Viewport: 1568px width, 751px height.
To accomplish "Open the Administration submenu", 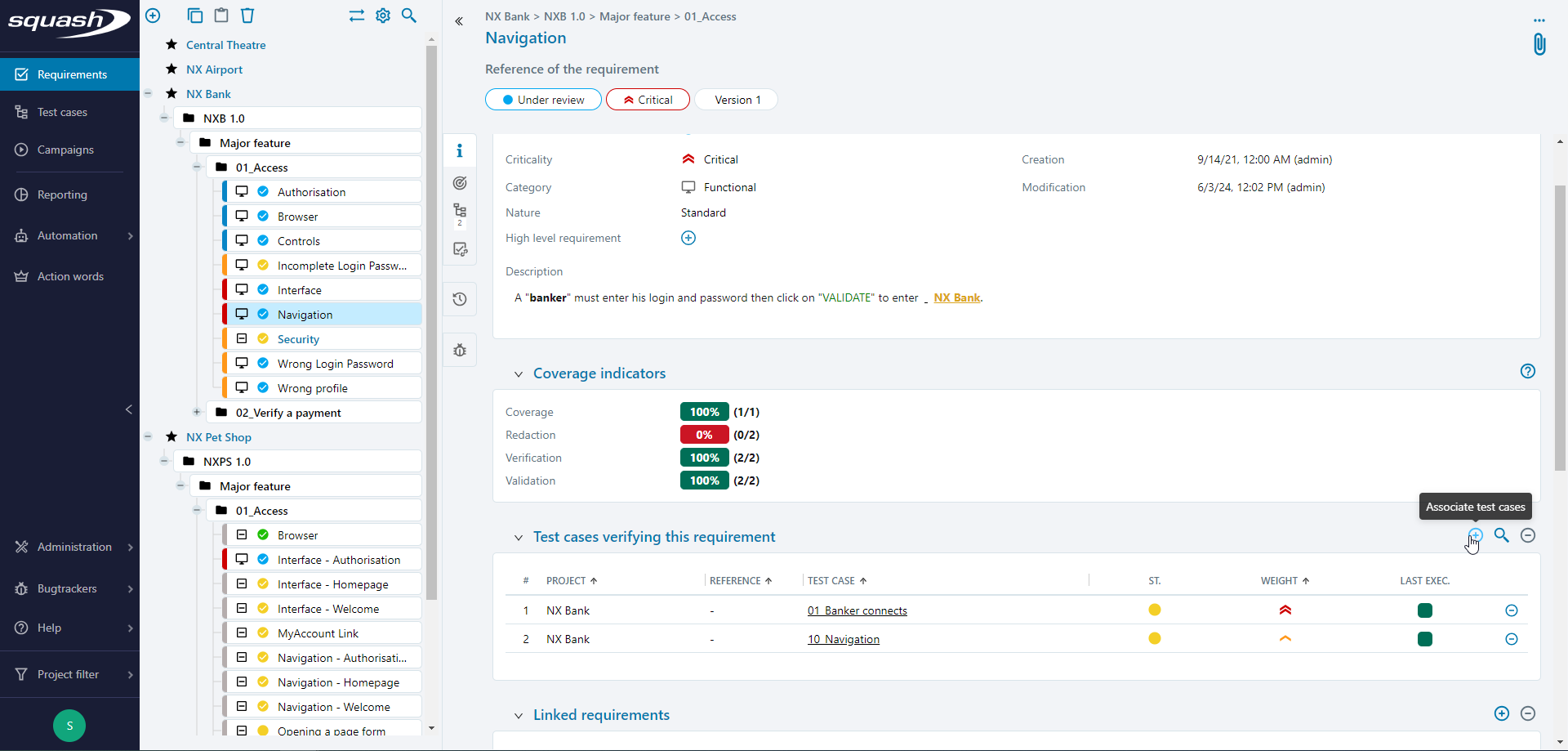I will pos(73,547).
